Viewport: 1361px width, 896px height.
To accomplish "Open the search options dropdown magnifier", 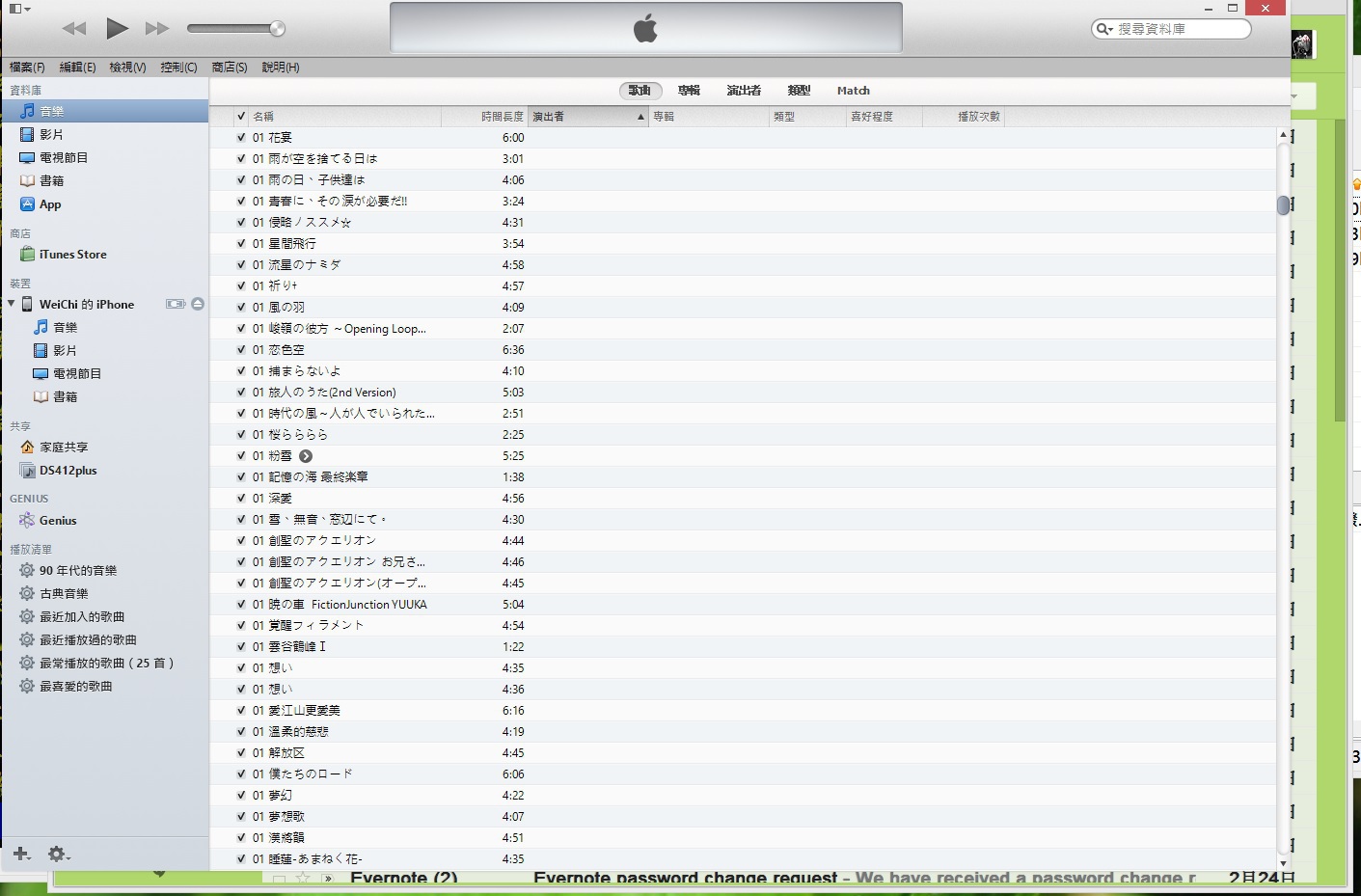I will pyautogui.click(x=1104, y=29).
